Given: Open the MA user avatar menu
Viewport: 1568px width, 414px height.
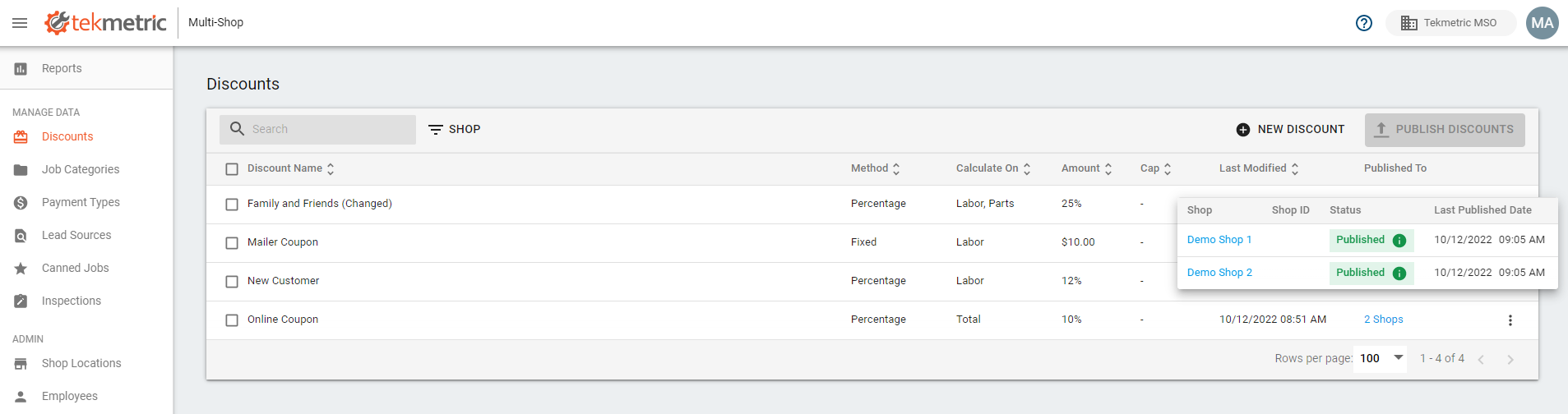Looking at the screenshot, I should pyautogui.click(x=1543, y=23).
